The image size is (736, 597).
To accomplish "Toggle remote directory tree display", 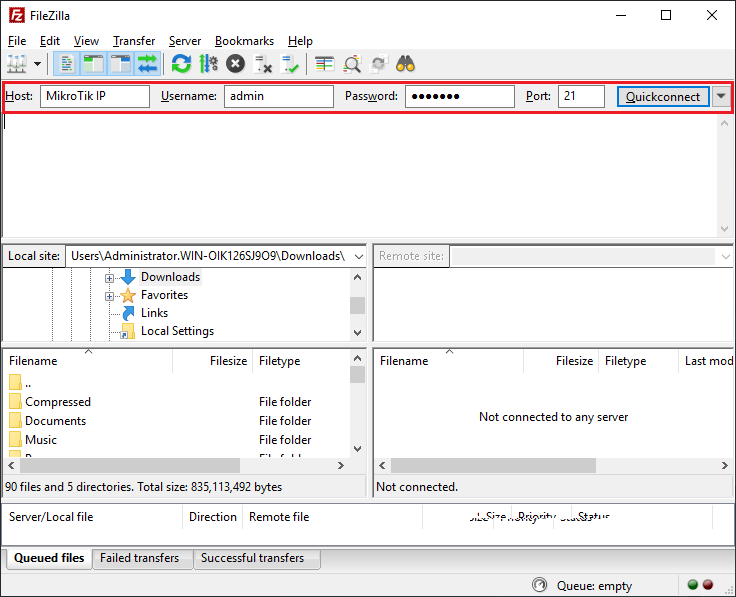I will (121, 64).
